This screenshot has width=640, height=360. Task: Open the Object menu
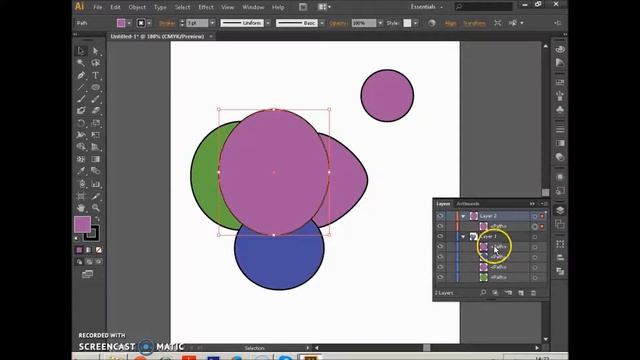137,7
